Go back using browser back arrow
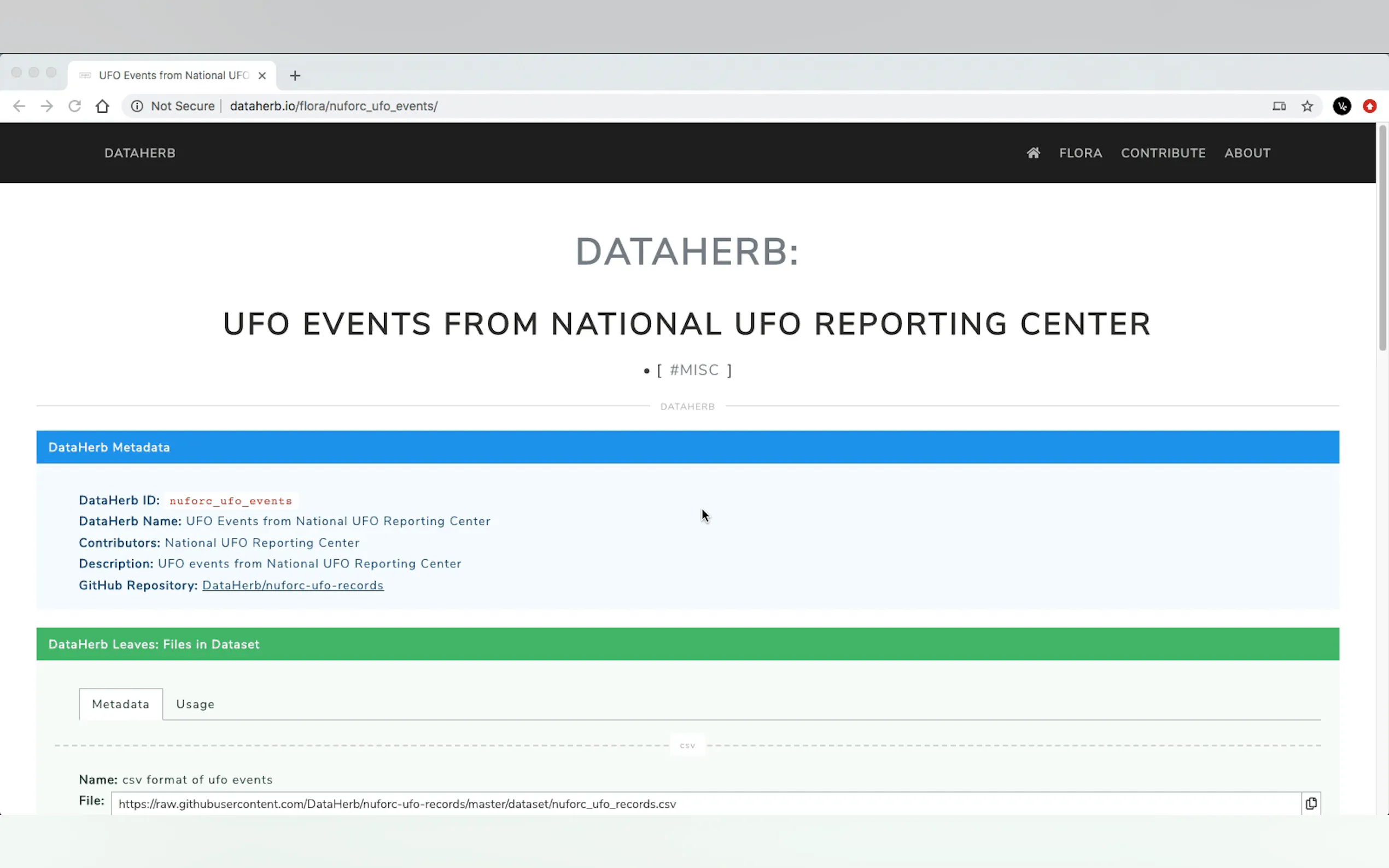 tap(19, 106)
